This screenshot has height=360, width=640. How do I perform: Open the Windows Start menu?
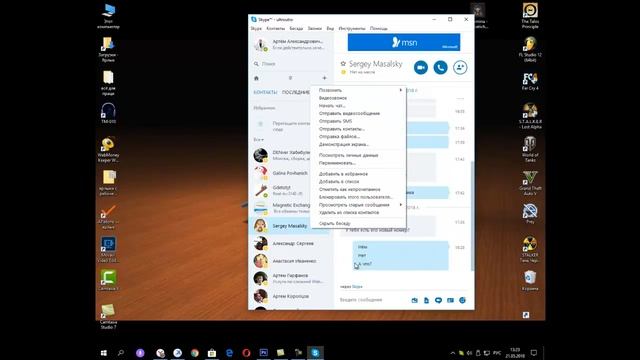tap(104, 353)
